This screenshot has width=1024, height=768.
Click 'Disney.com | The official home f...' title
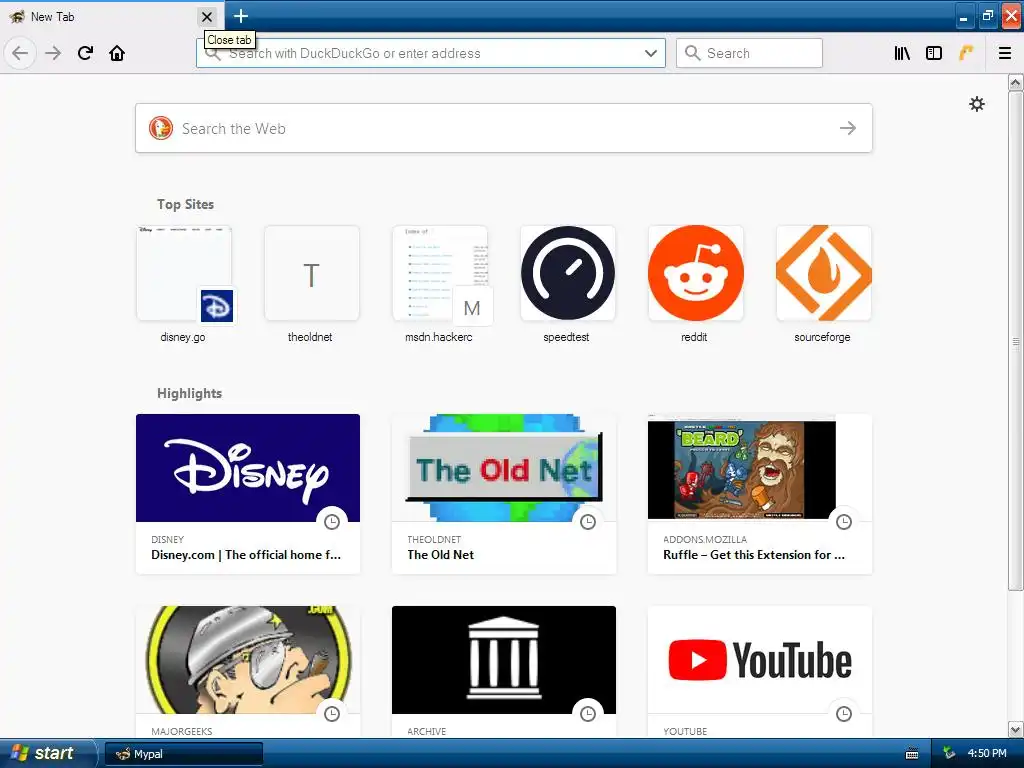click(246, 554)
